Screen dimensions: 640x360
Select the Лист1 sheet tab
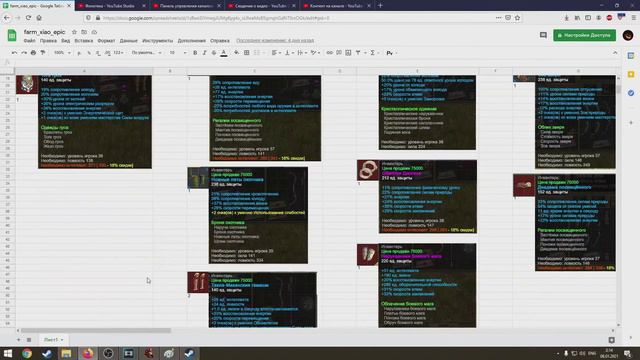tap(53, 340)
